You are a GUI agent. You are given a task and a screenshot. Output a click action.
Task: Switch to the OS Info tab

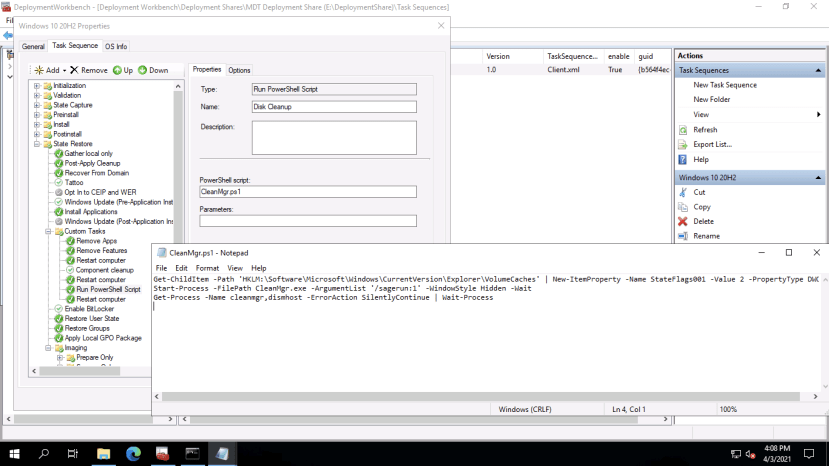(x=116, y=46)
